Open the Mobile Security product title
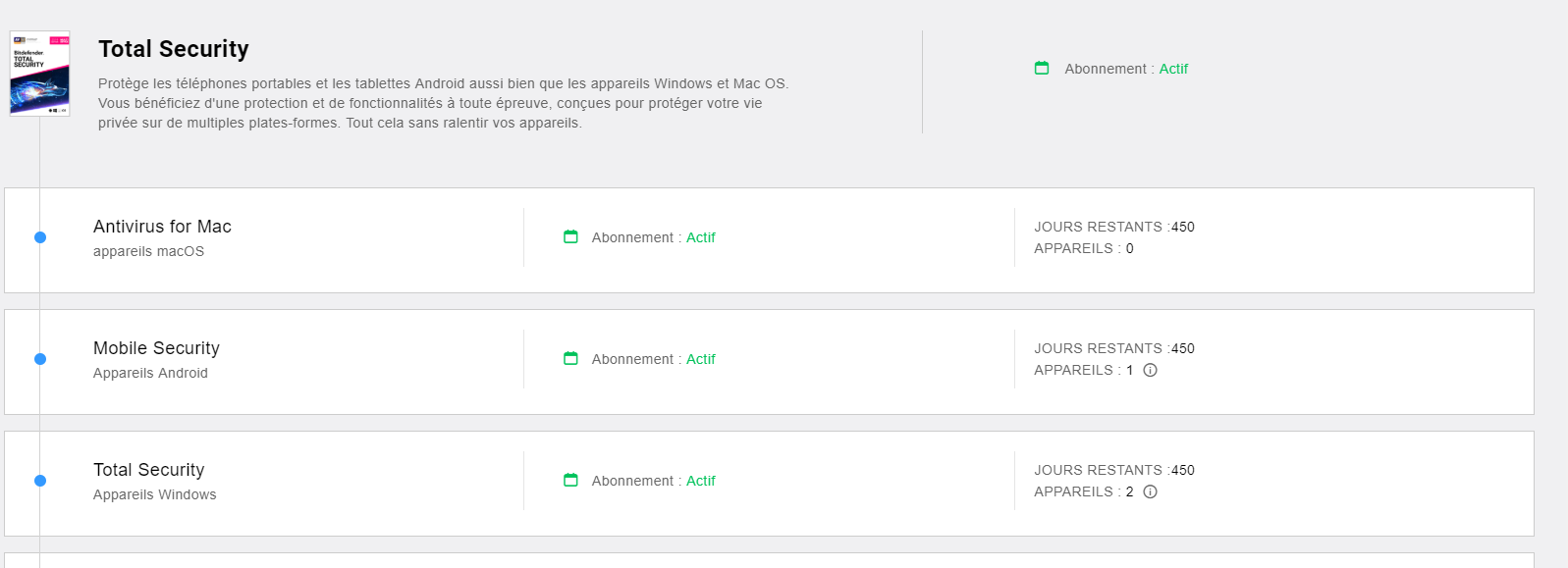The image size is (1568, 568). coord(156,348)
